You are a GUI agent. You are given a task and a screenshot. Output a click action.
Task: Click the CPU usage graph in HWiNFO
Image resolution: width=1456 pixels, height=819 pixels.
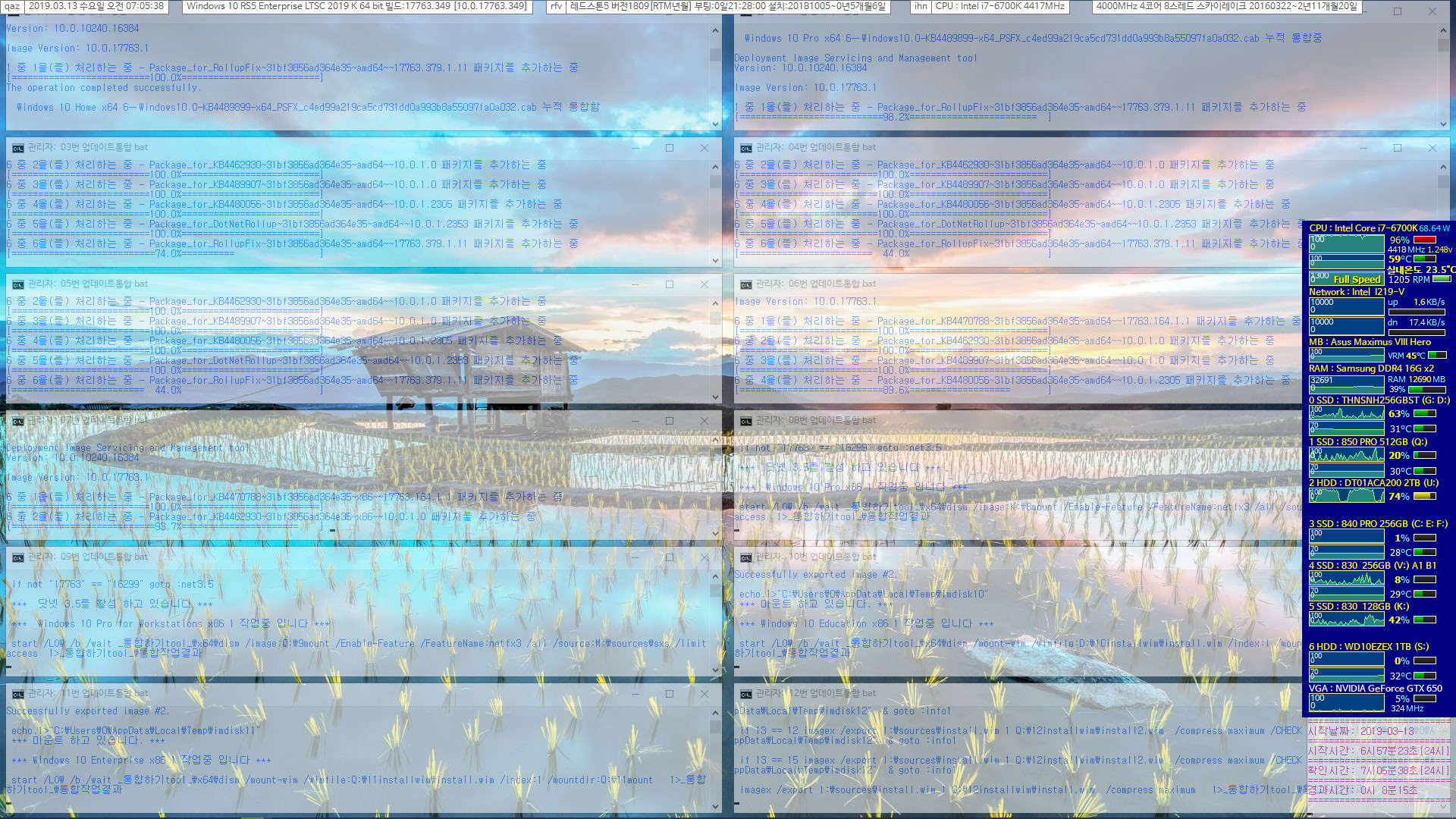pos(1350,242)
